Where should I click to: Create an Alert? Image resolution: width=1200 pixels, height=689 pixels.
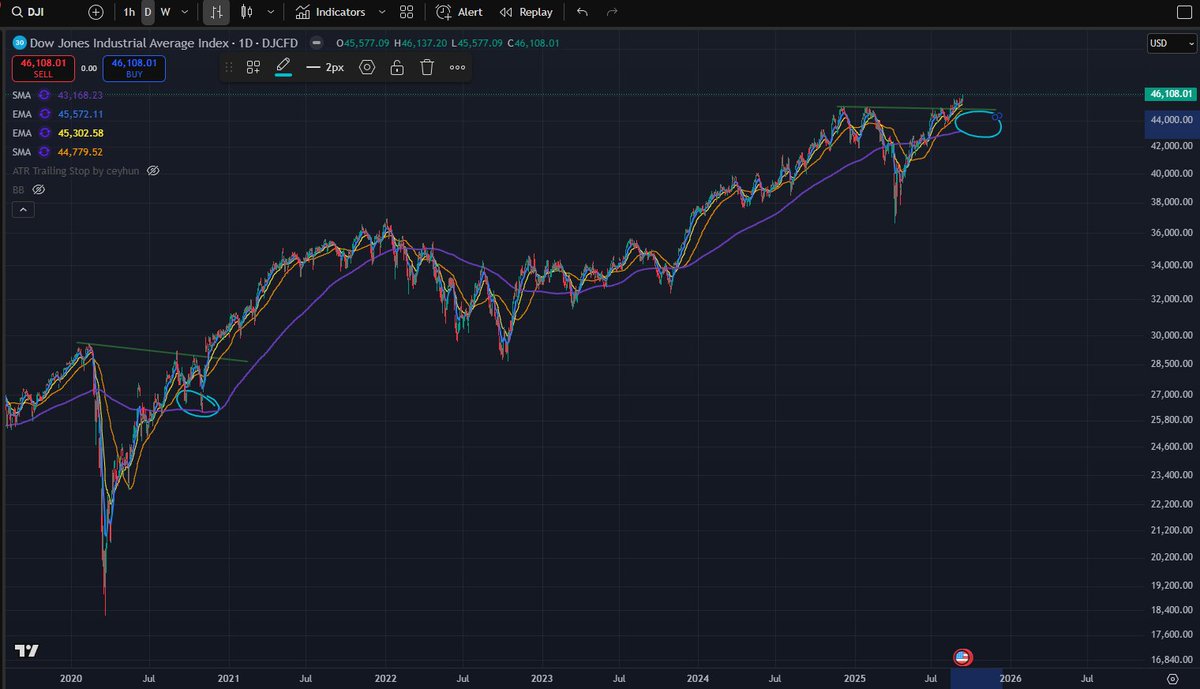click(x=460, y=12)
